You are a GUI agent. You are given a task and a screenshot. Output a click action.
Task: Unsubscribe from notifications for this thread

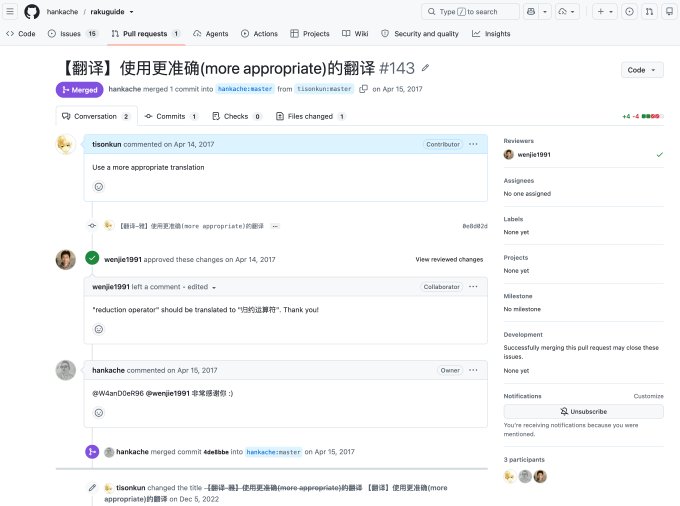pyautogui.click(x=583, y=411)
